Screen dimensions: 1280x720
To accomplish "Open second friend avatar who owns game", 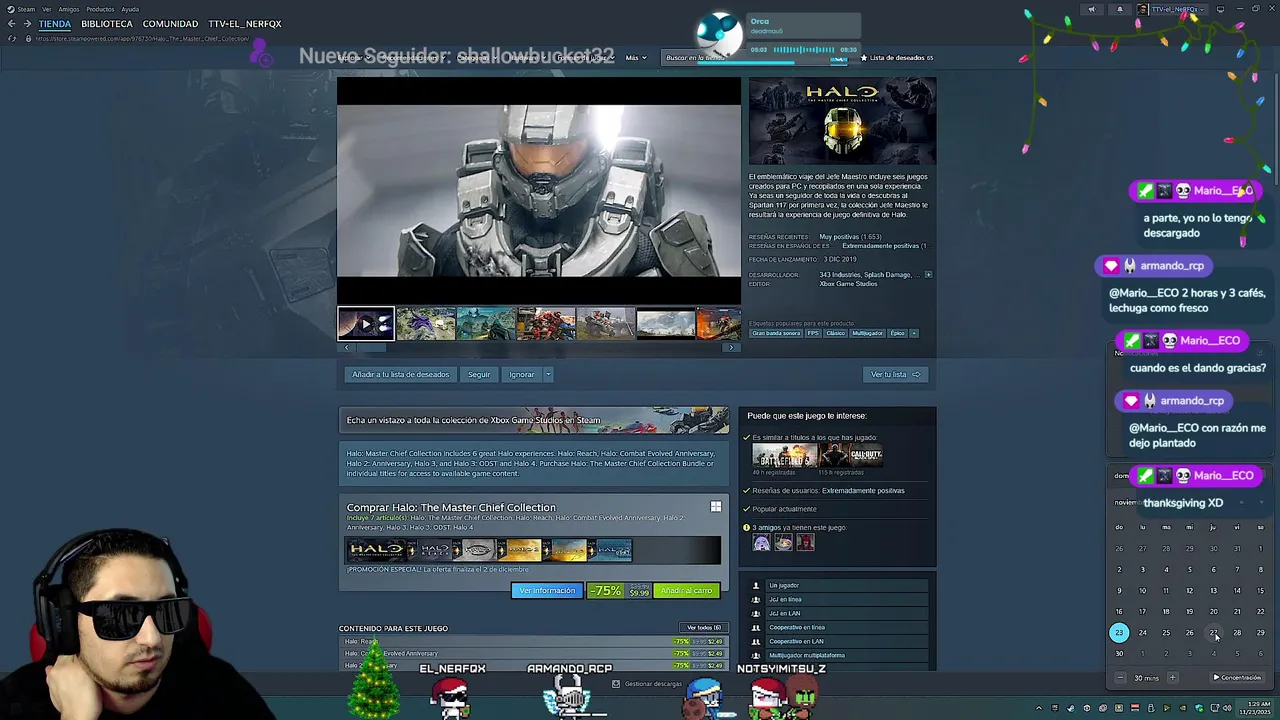I will click(x=783, y=543).
